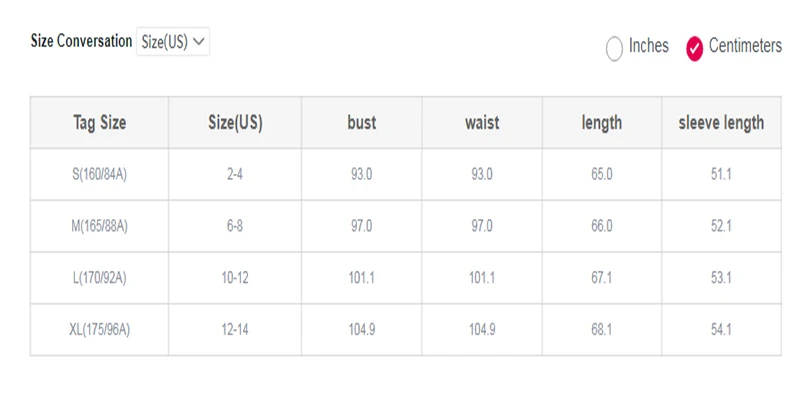
Task: Click the dropdown chevron arrow beside Size(US)
Action: click(199, 42)
